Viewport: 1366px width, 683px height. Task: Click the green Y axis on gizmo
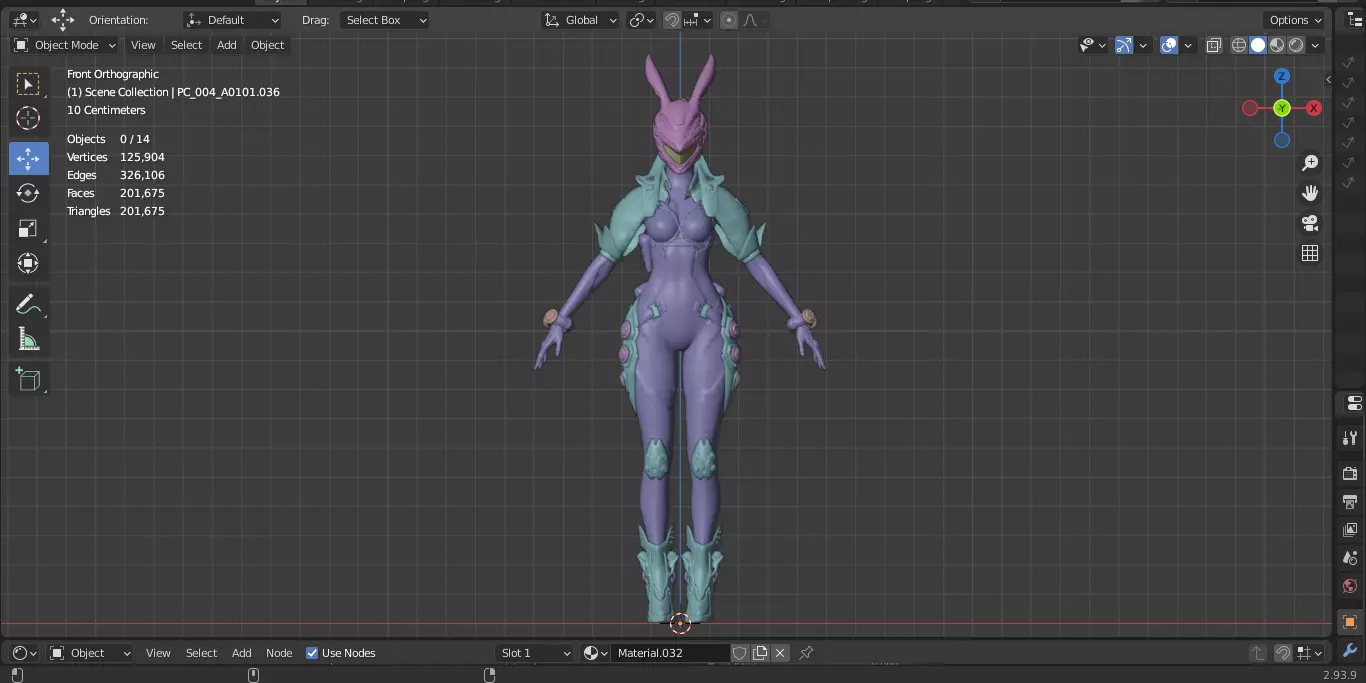(x=1282, y=108)
